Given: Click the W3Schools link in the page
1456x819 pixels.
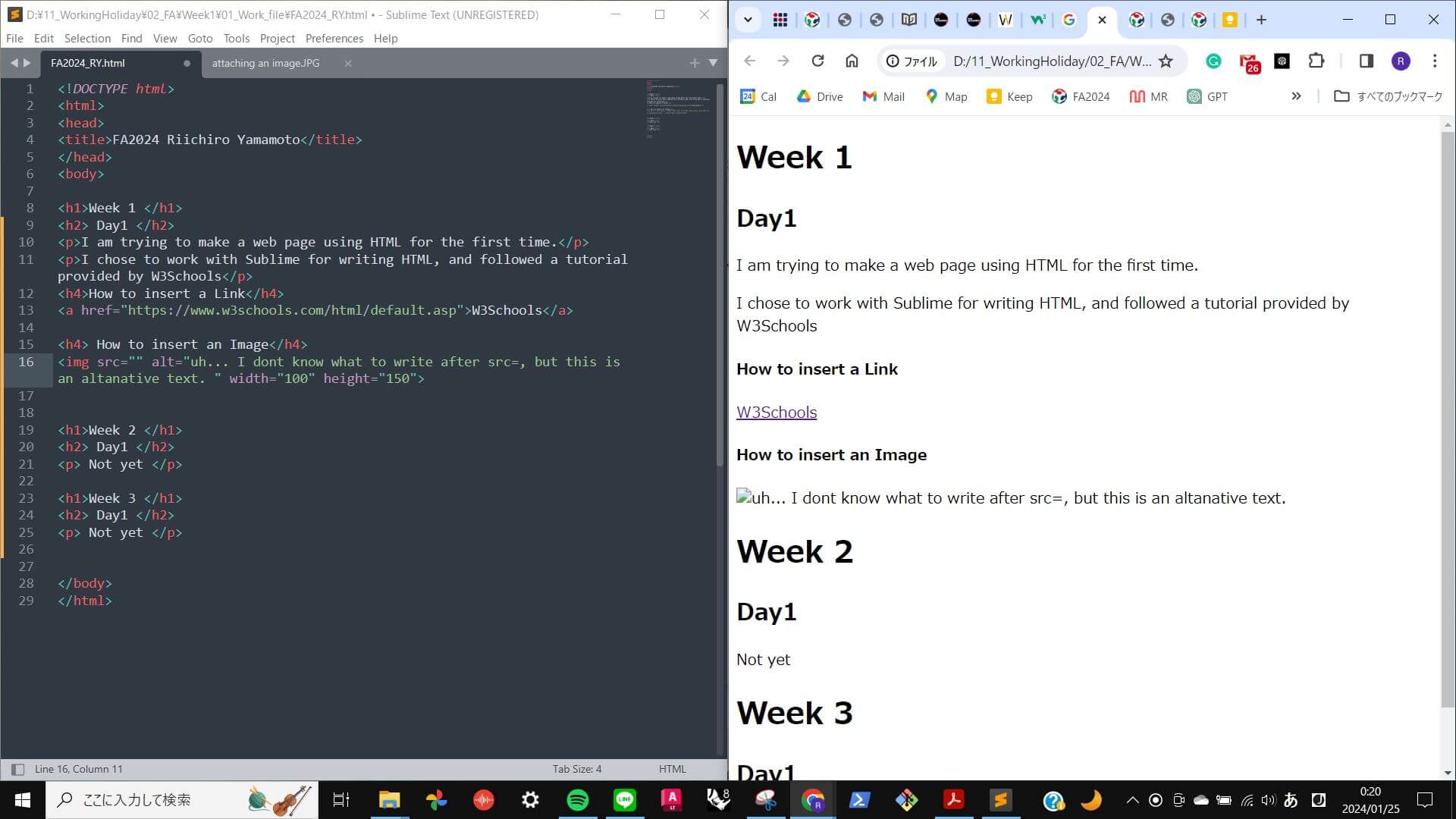Looking at the screenshot, I should [777, 413].
